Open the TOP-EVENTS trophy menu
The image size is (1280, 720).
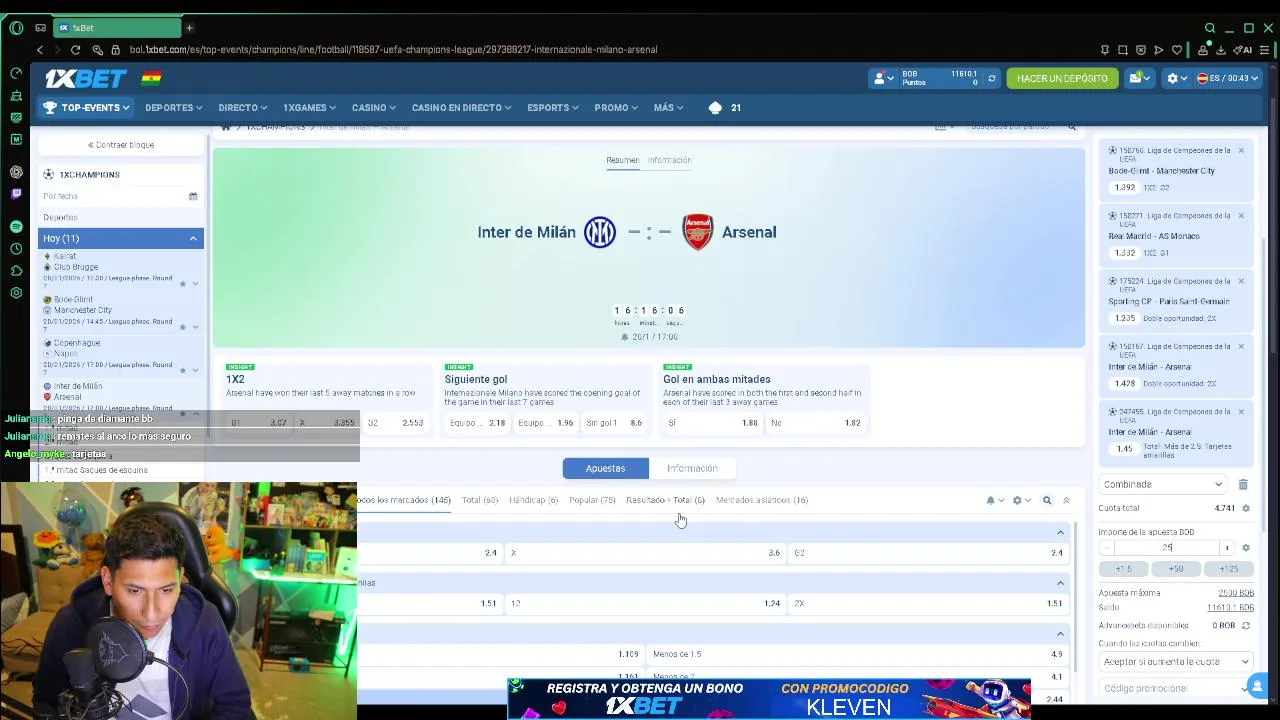click(x=87, y=107)
